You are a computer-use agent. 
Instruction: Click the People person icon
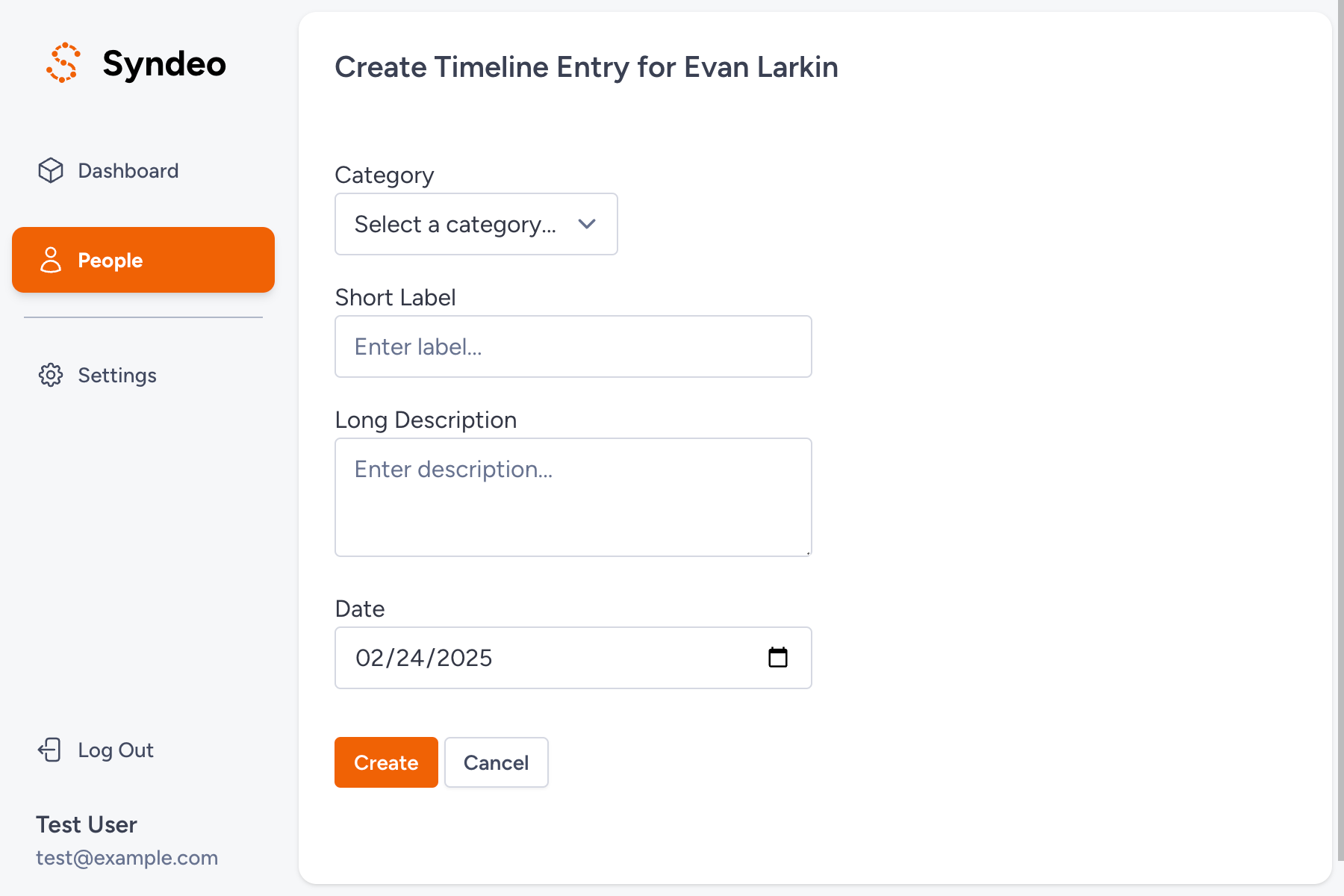point(51,260)
